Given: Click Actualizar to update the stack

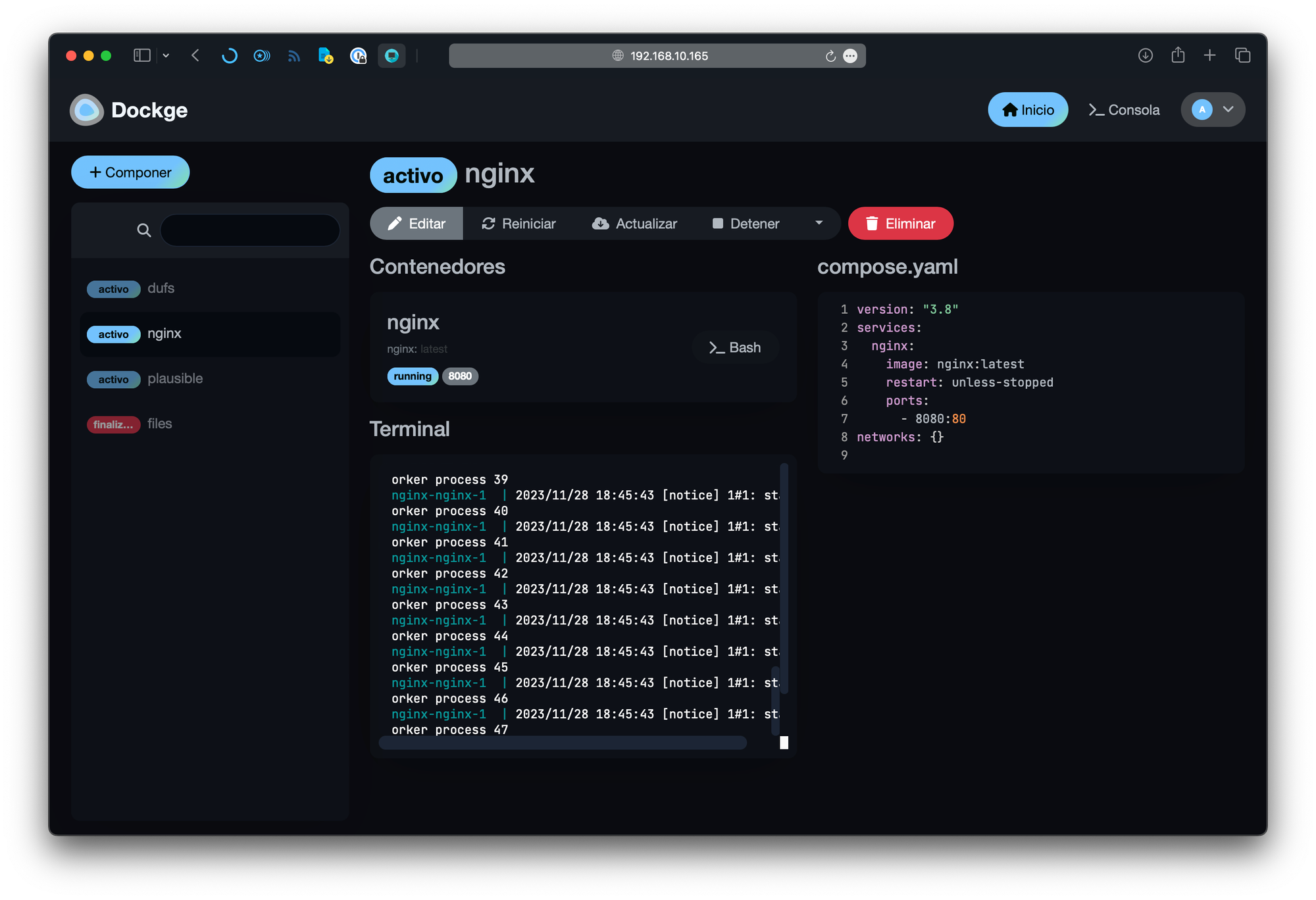Looking at the screenshot, I should coord(634,224).
